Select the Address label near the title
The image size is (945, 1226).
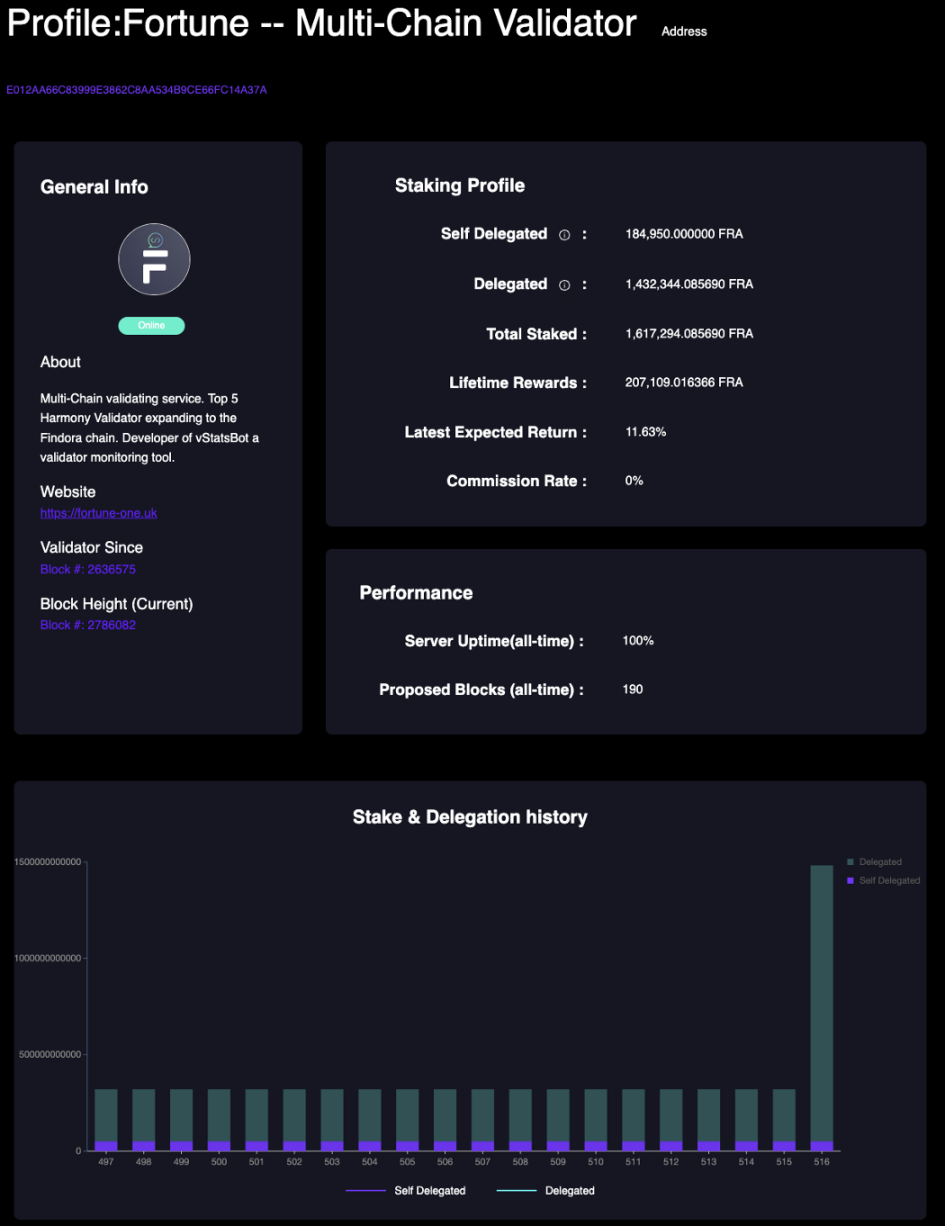(x=683, y=31)
